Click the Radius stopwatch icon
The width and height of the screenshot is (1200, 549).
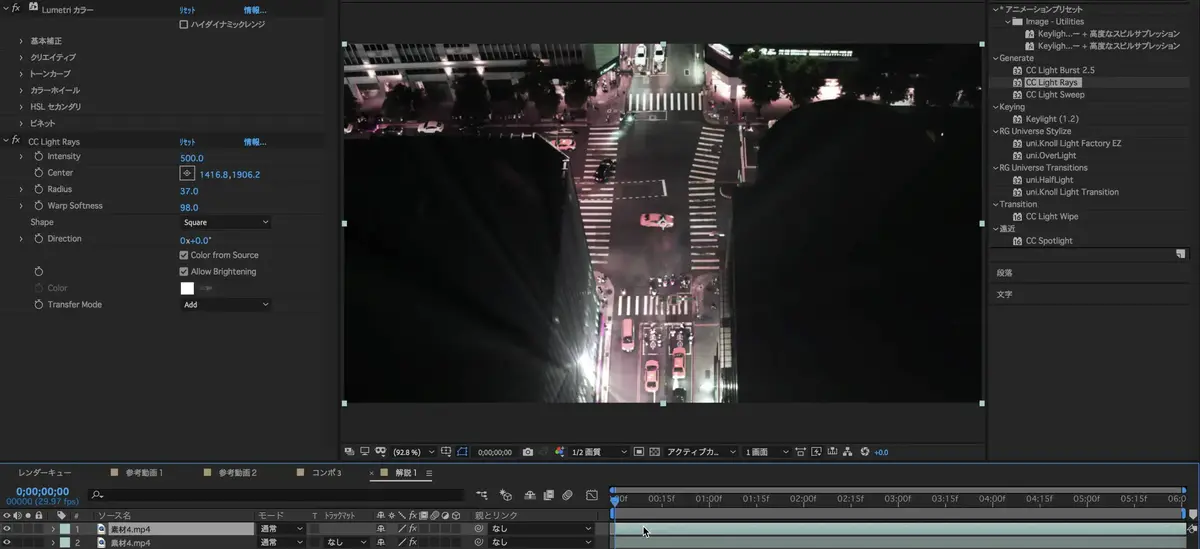pyautogui.click(x=39, y=190)
